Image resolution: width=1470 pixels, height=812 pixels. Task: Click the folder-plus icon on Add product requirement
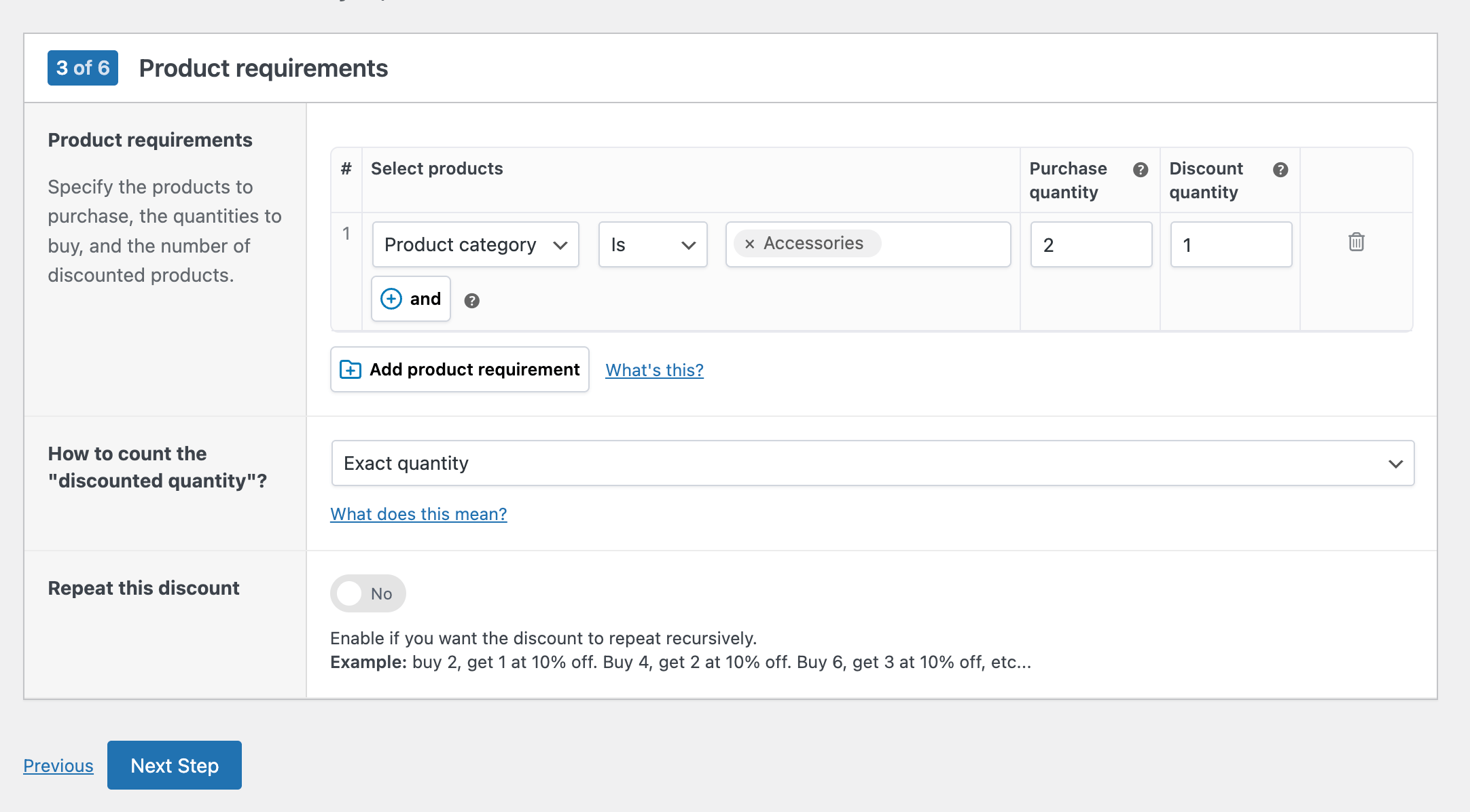pos(351,369)
